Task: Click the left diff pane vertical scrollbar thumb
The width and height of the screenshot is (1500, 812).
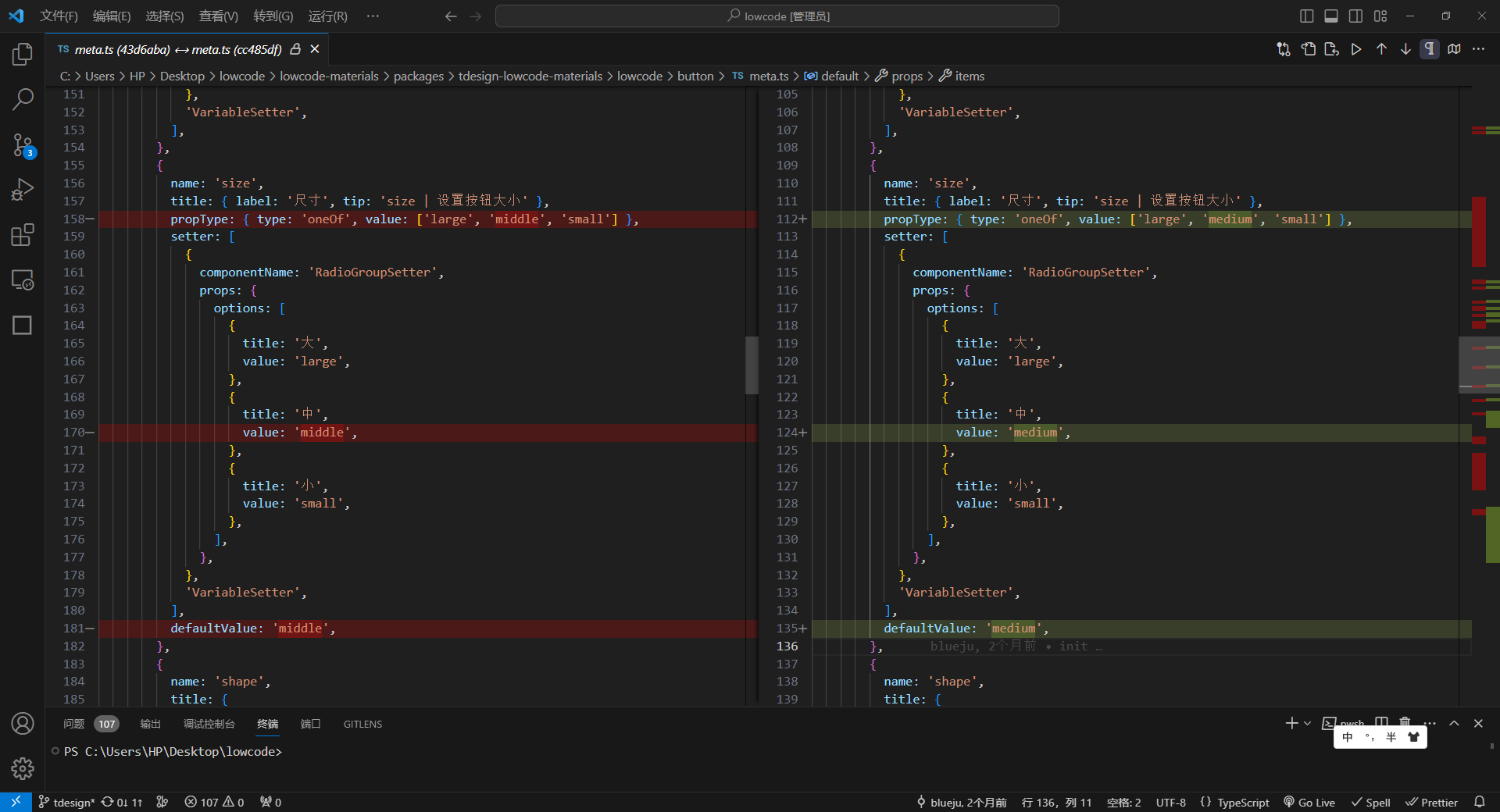Action: point(752,365)
